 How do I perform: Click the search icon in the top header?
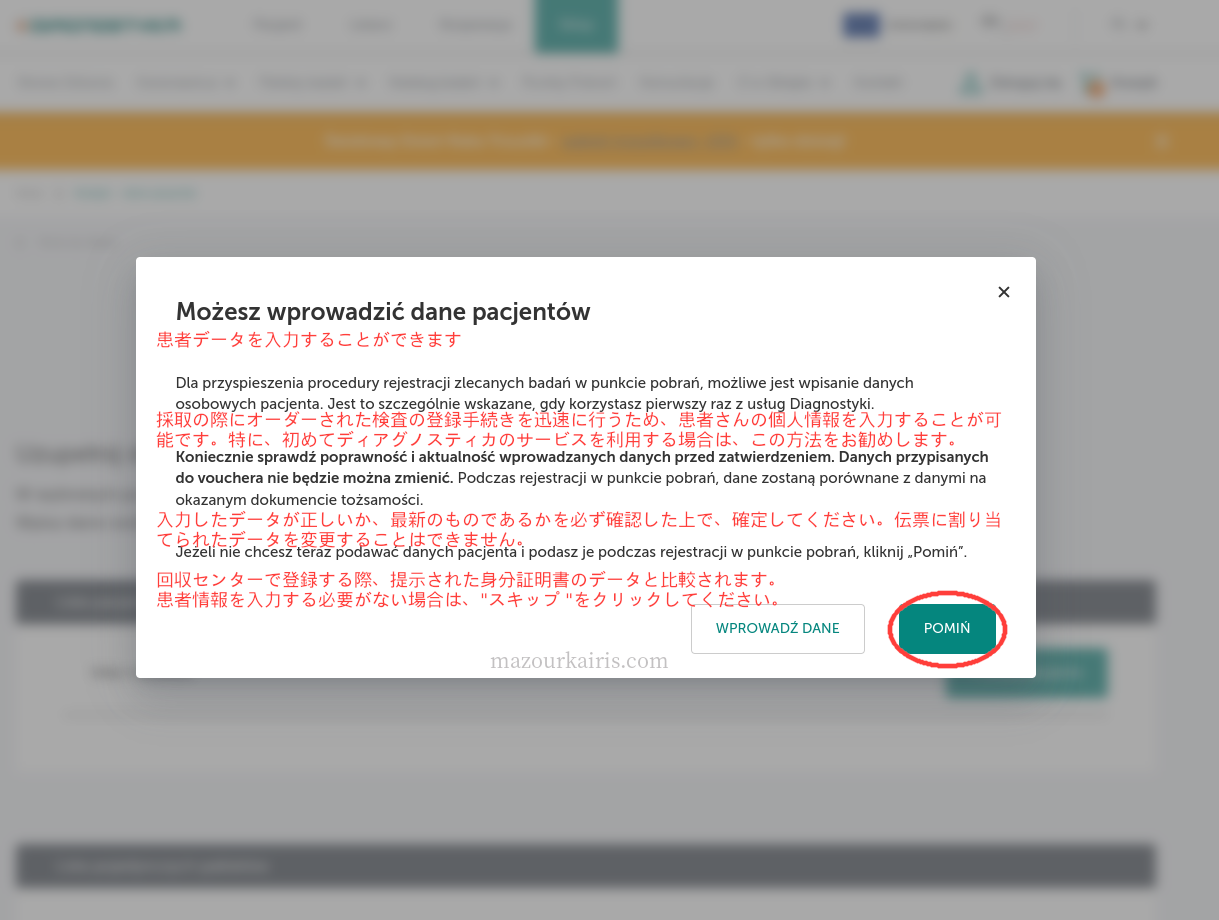[990, 23]
